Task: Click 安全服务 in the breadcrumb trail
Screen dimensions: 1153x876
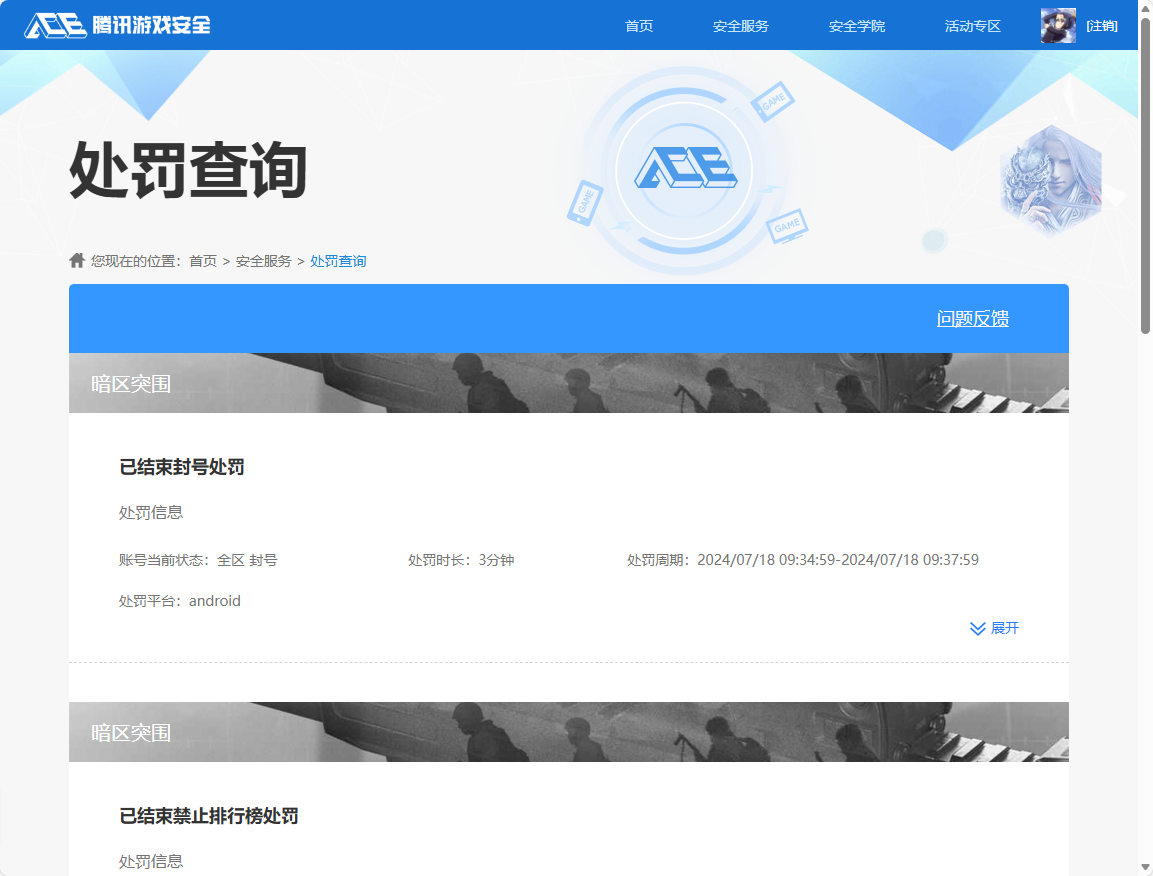Action: 262,260
